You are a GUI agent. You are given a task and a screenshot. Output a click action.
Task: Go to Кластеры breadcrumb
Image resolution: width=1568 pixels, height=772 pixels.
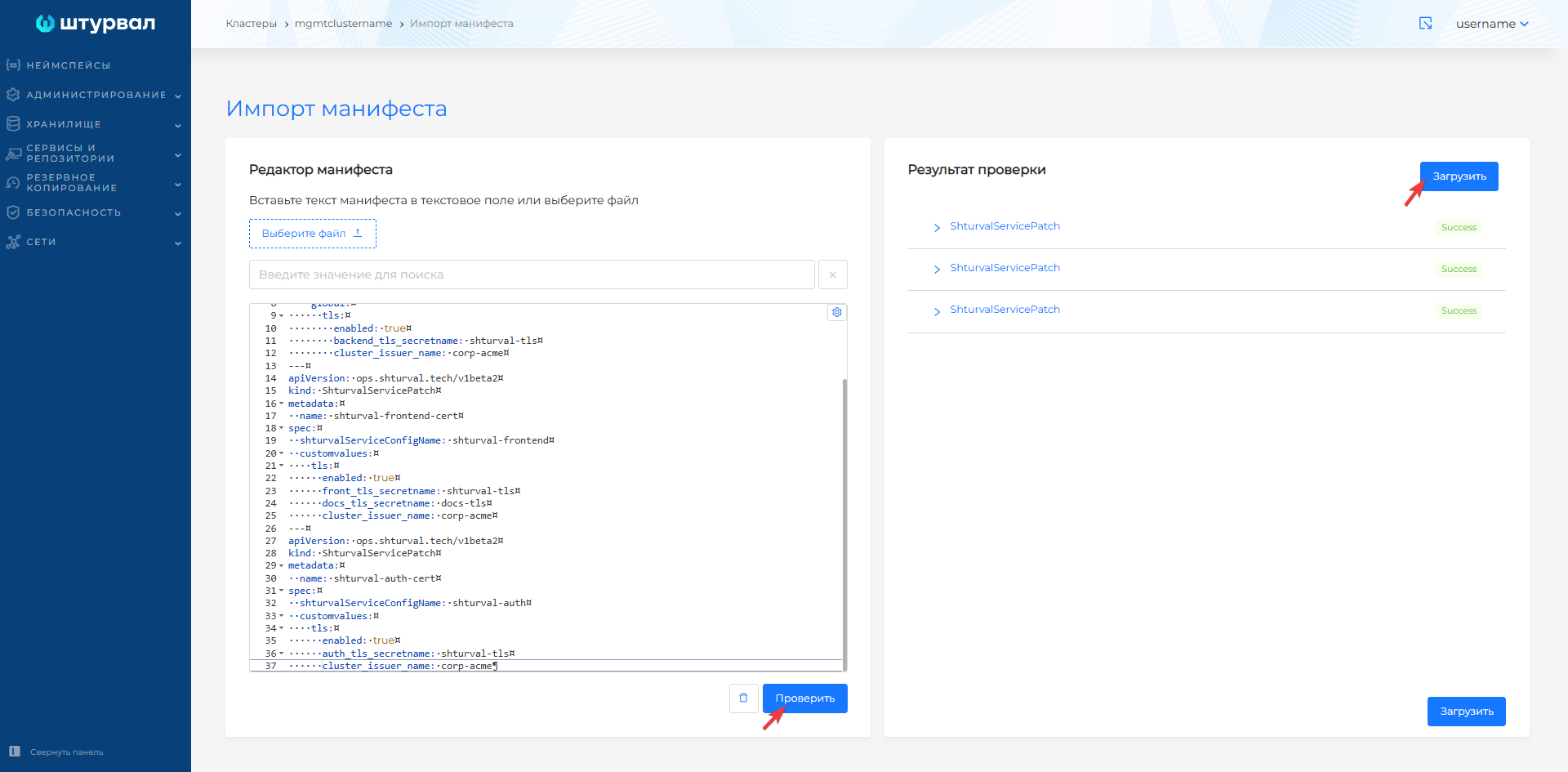[252, 24]
